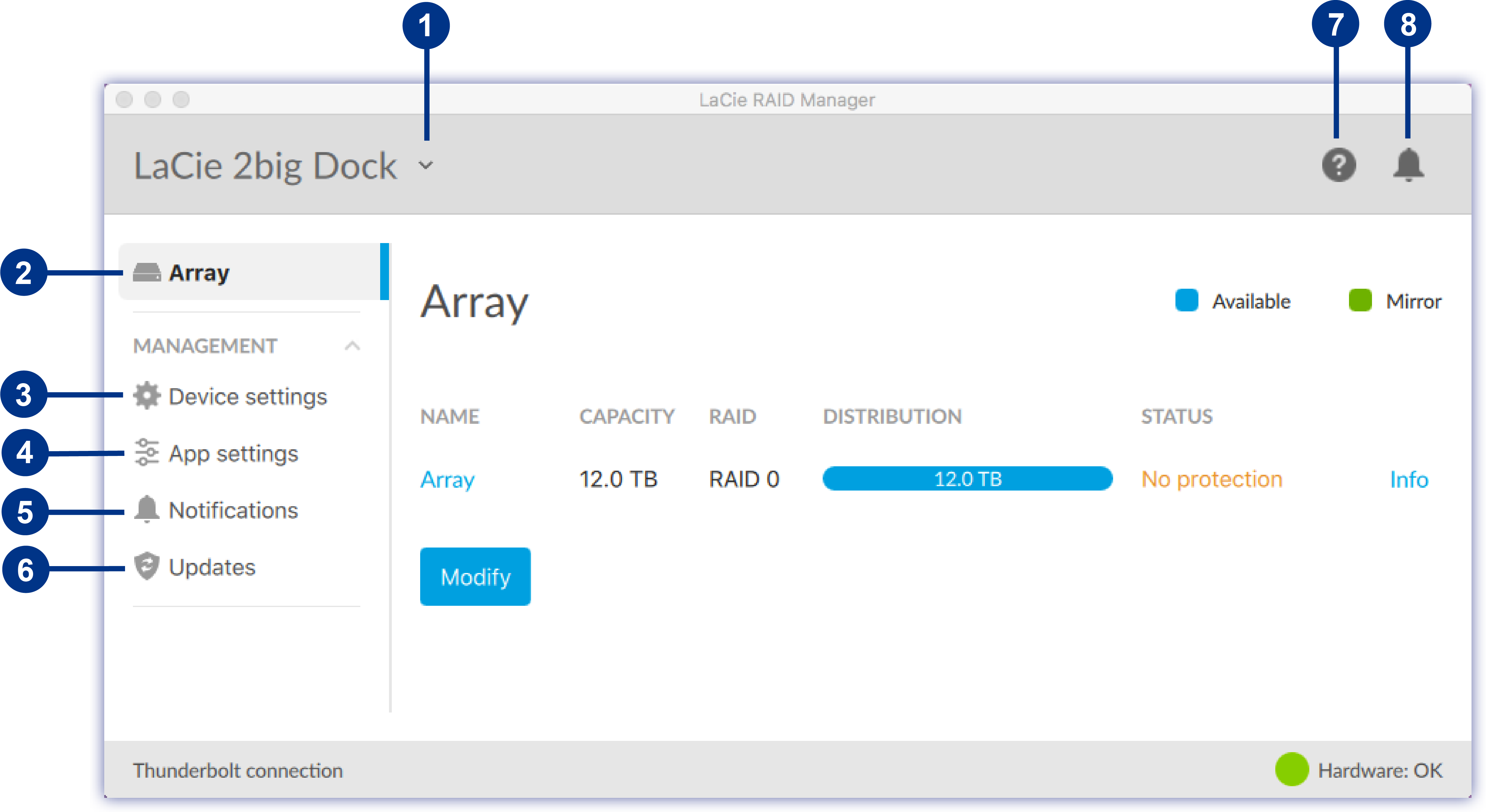Click the sliders icon for App settings
The image size is (1486, 812).
146,453
